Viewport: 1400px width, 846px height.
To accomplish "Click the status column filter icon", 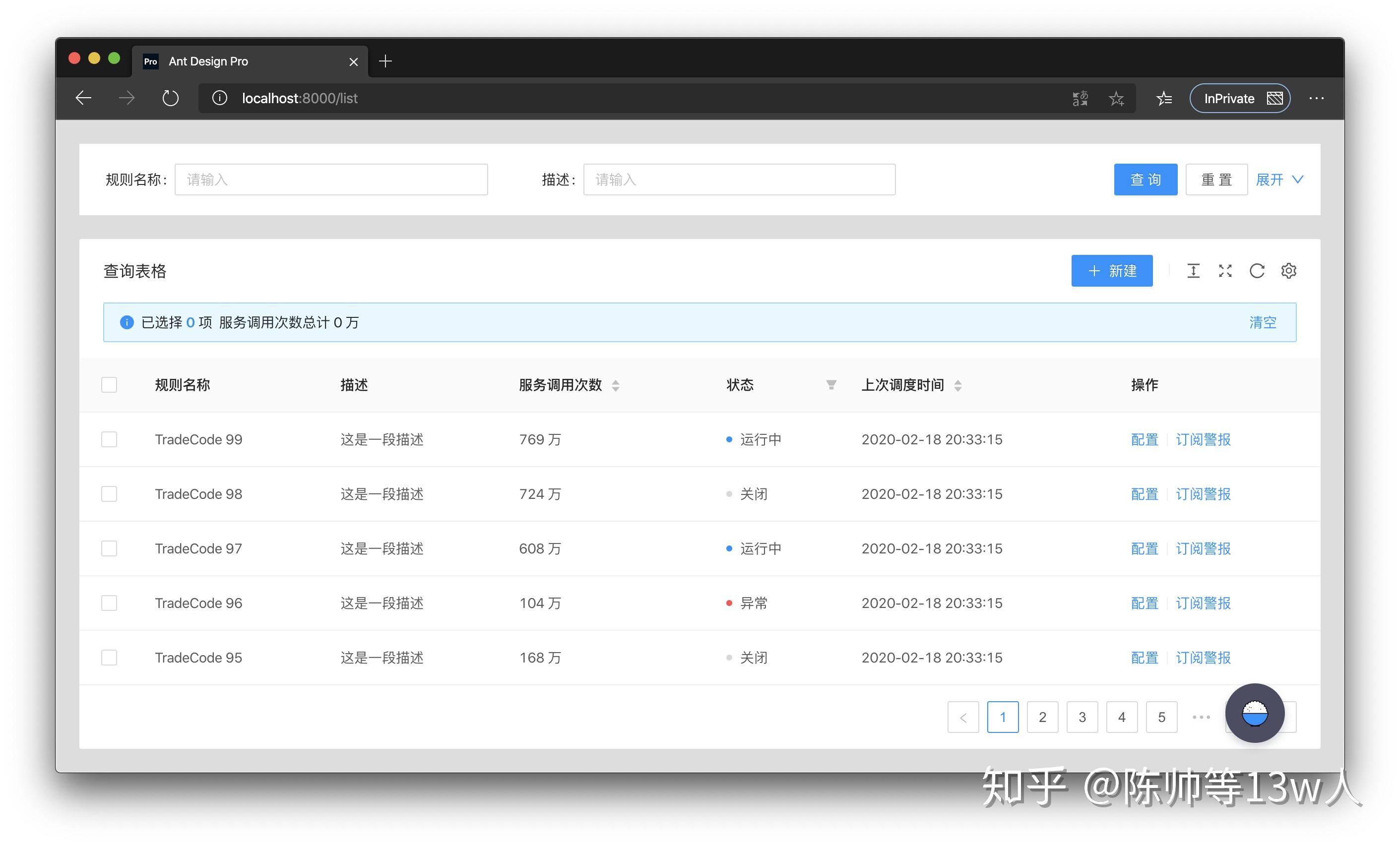I will [x=830, y=385].
